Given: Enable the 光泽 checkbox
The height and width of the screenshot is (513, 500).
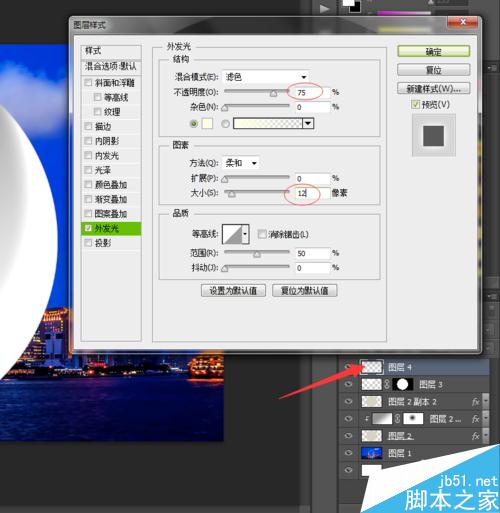Looking at the screenshot, I should [88, 170].
